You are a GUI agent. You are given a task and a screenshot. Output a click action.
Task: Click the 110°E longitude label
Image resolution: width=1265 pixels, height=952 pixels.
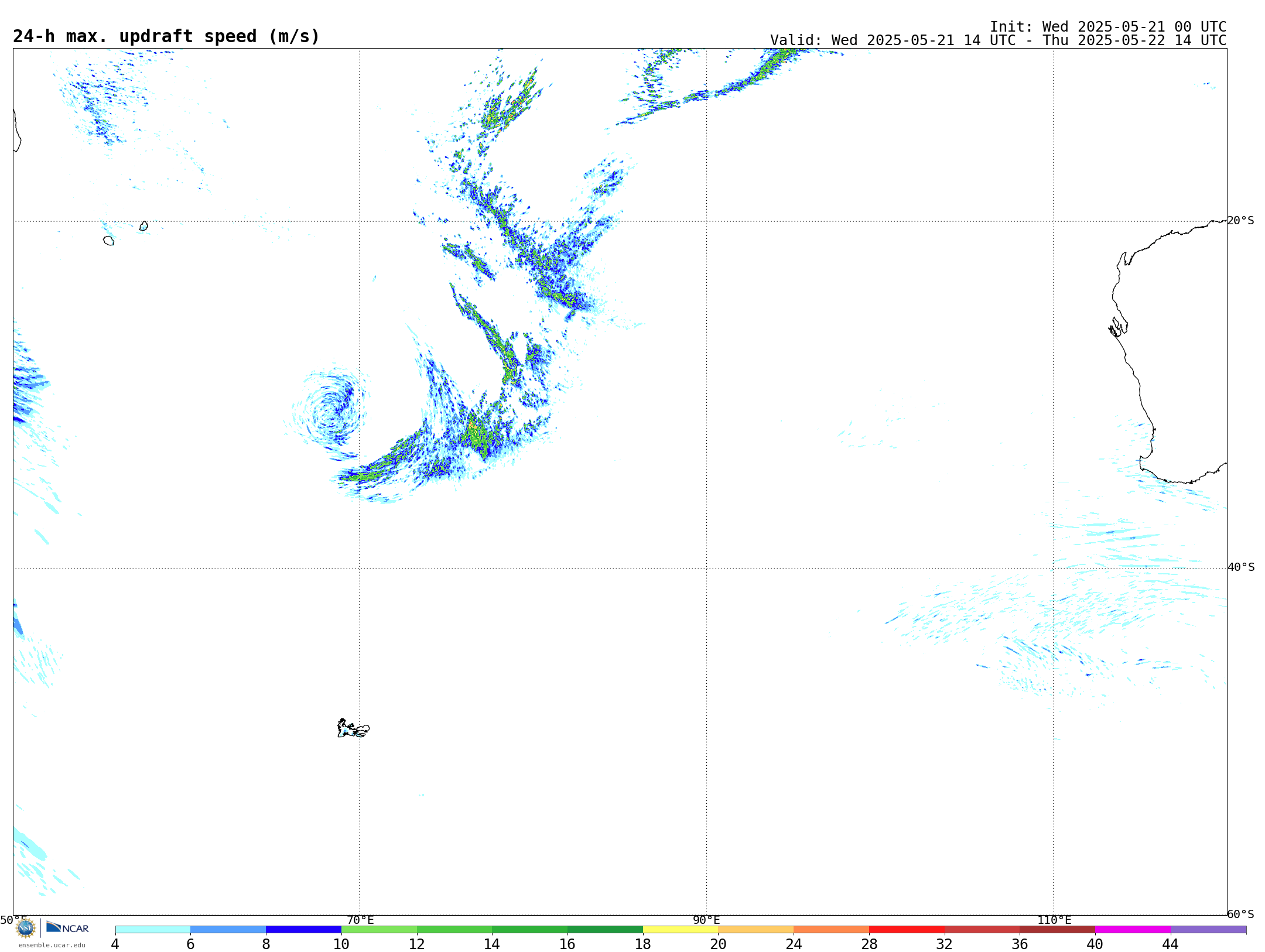click(x=1054, y=920)
